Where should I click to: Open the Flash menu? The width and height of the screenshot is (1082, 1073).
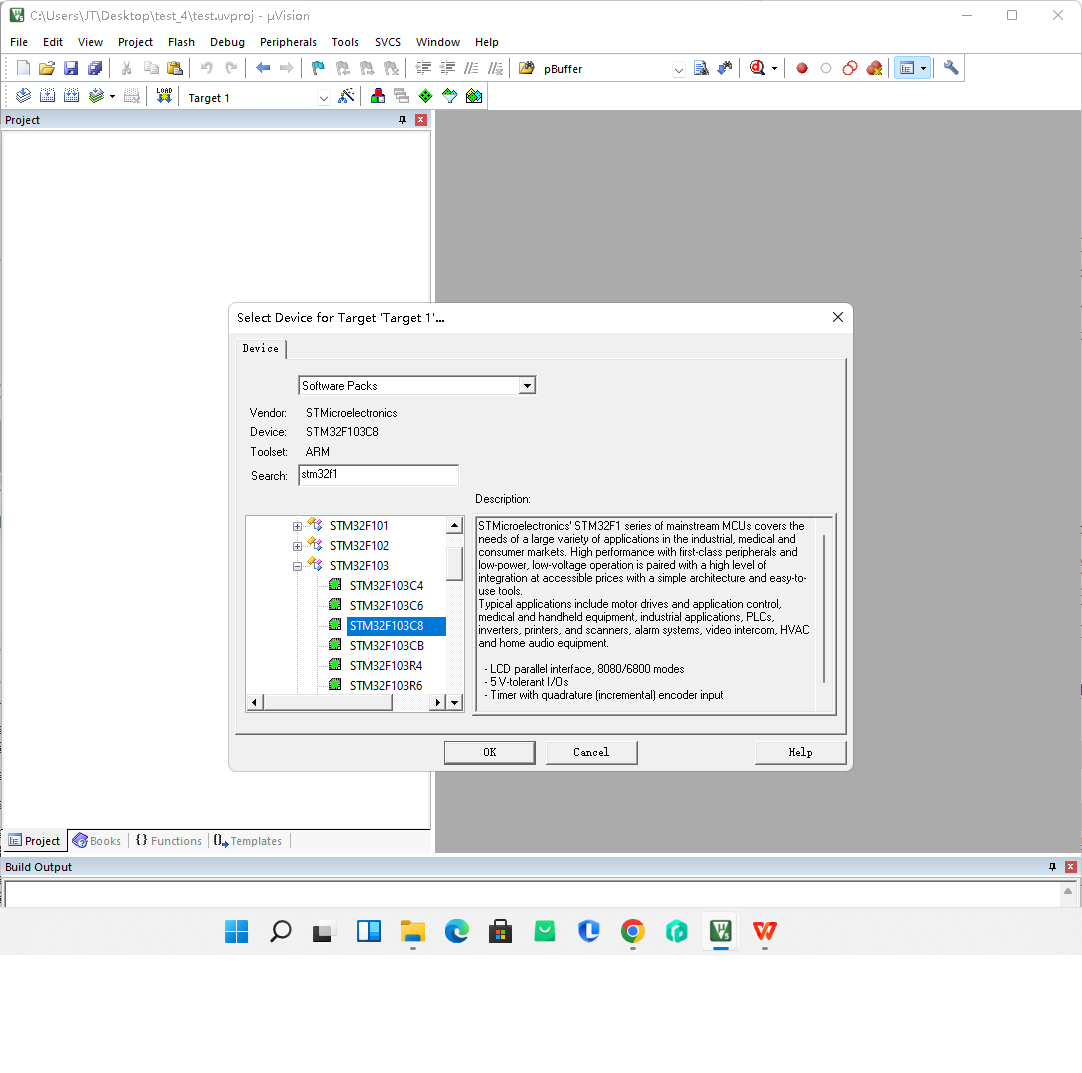pyautogui.click(x=181, y=42)
